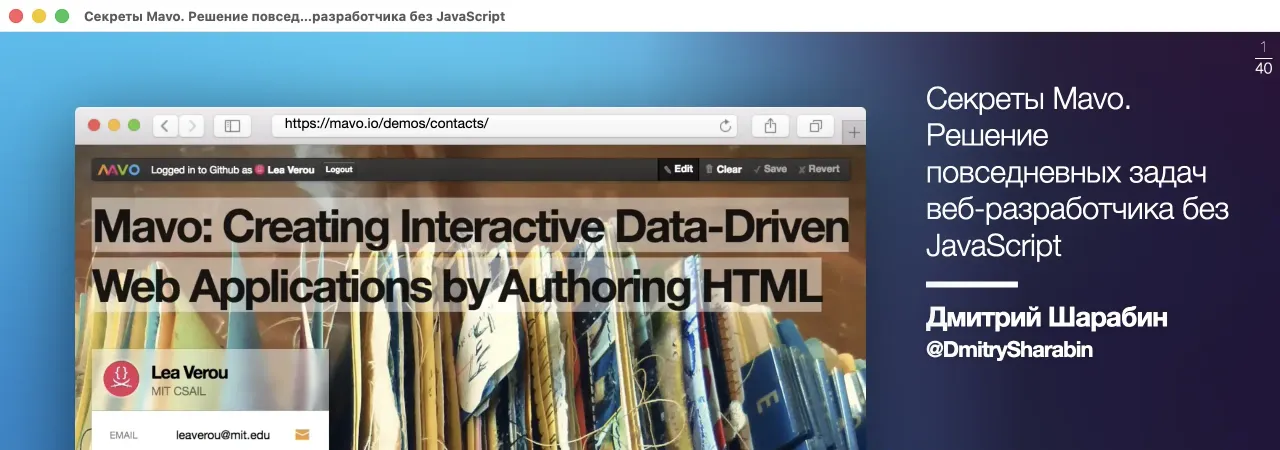Screen dimensions: 1280x450
Task: Click the green fullscreen button of main window
Action: pyautogui.click(x=62, y=16)
